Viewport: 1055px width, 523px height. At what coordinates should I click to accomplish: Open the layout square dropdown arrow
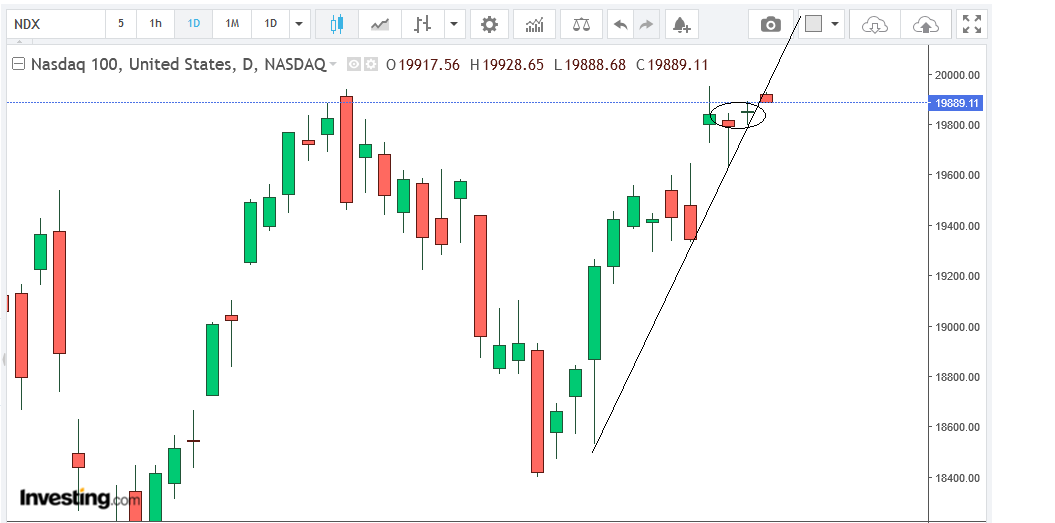835,23
